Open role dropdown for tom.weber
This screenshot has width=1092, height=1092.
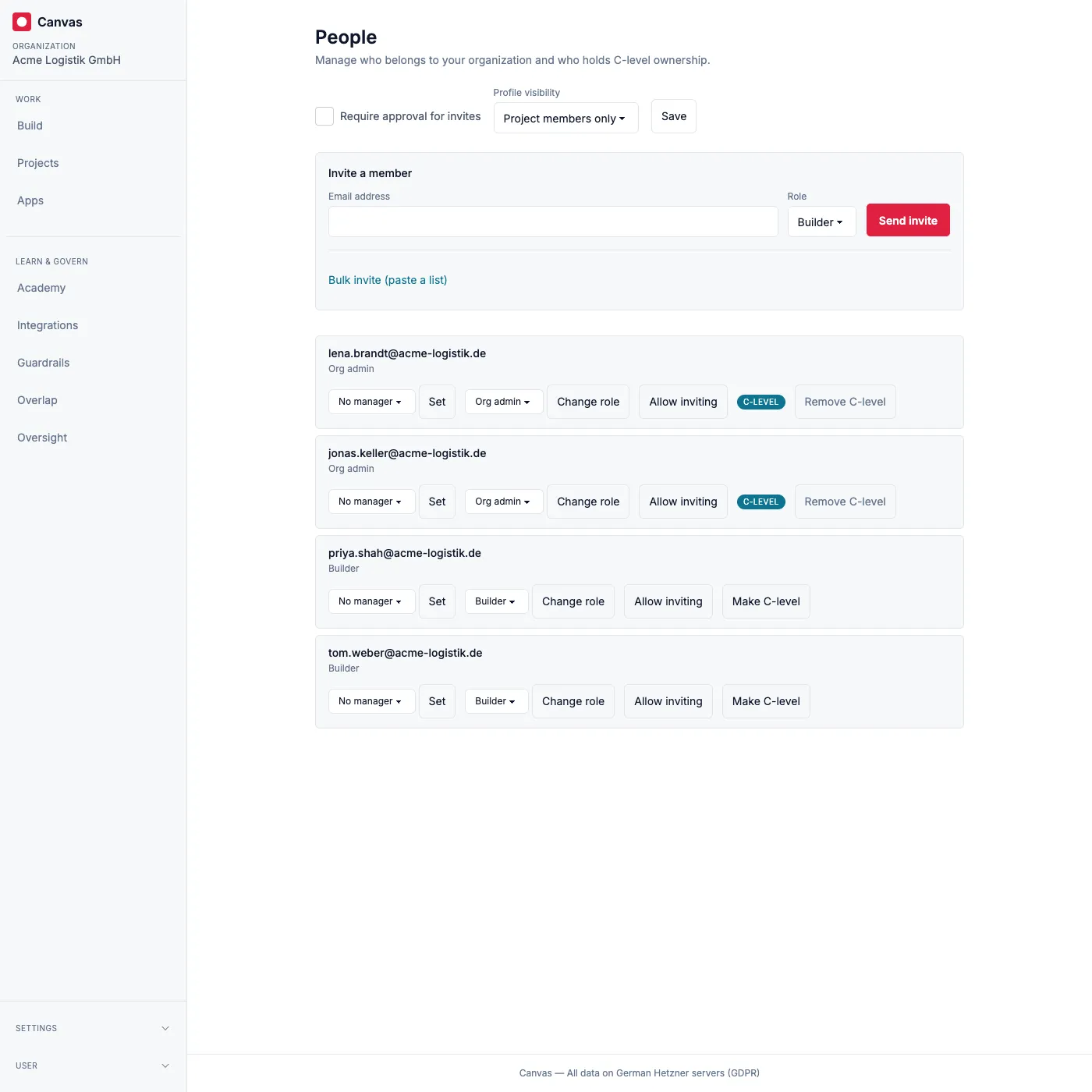point(496,701)
